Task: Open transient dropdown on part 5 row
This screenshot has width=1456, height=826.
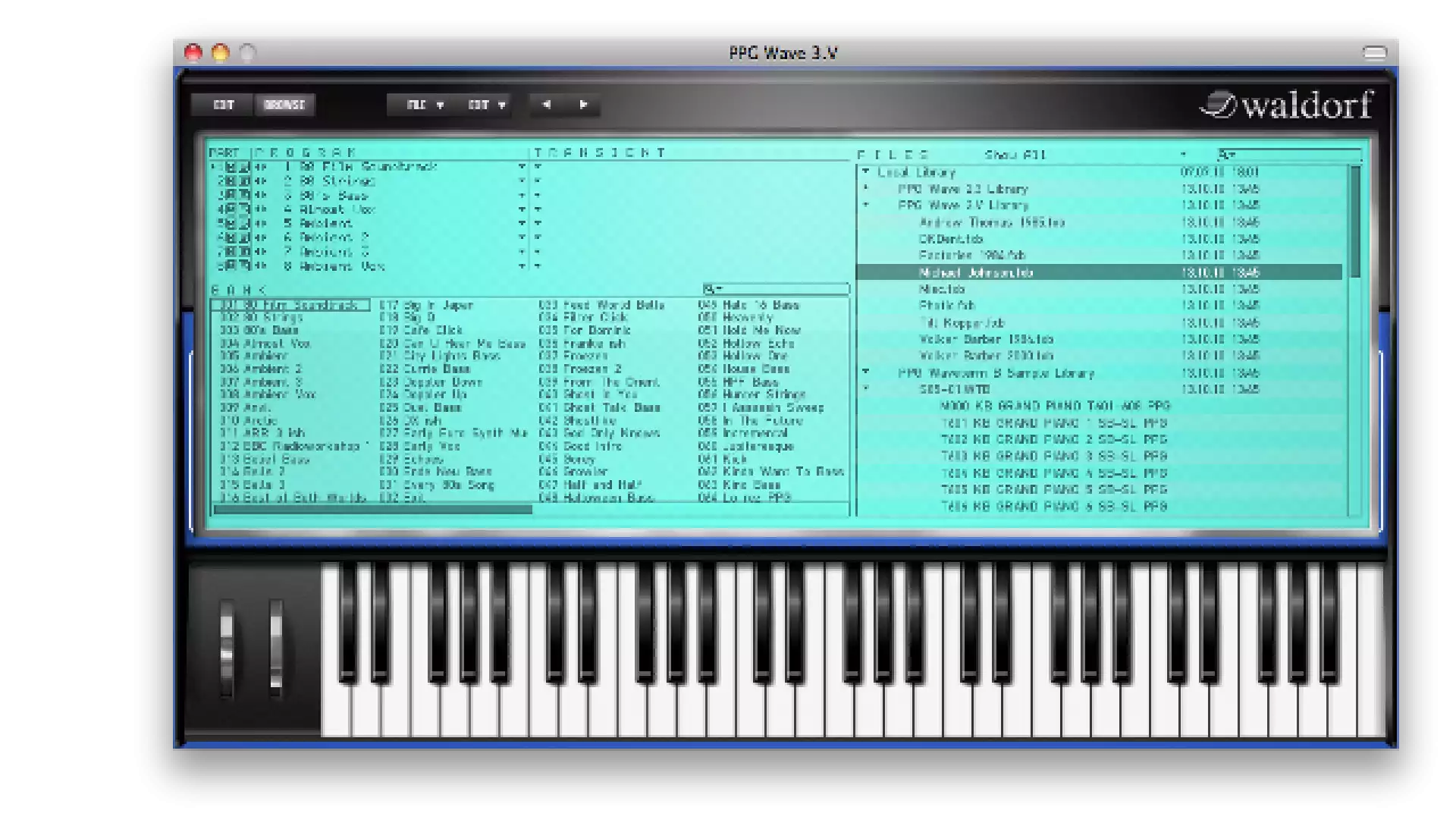Action: coord(538,224)
